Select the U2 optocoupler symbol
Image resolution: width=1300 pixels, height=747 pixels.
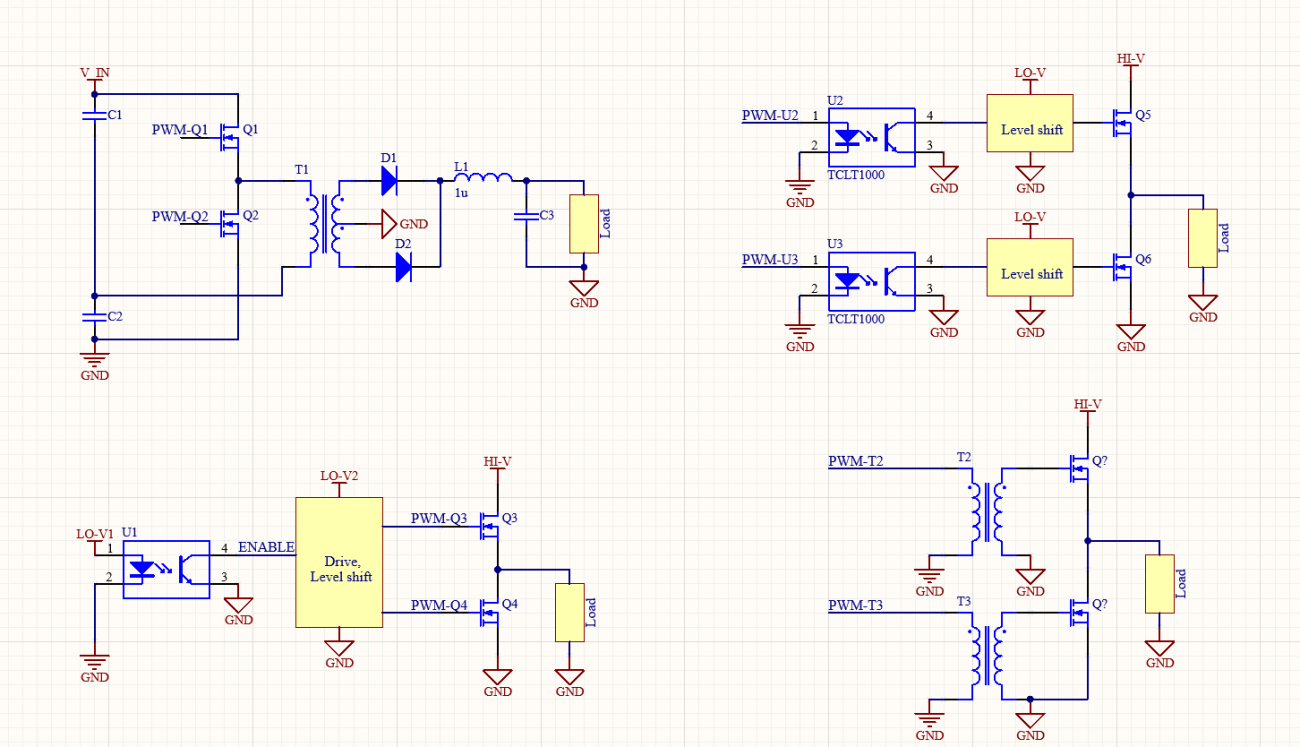point(872,137)
